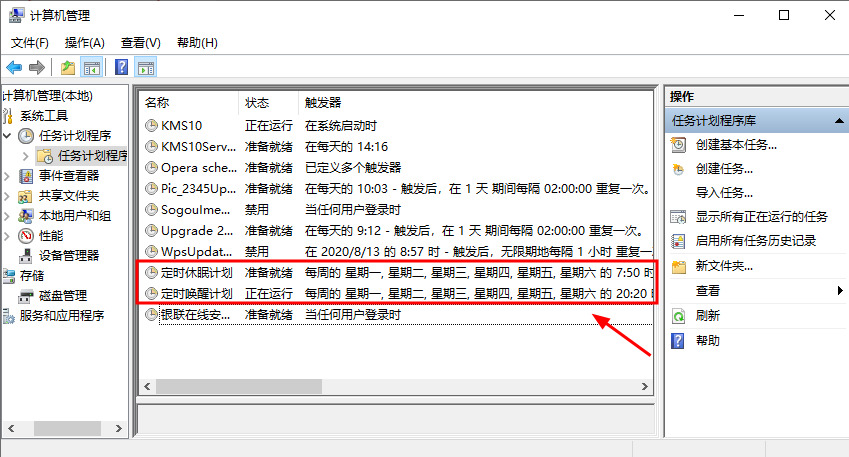Expand the 任务计划程序库 tree node
Viewport: 849px width, 457px height.
click(25, 156)
